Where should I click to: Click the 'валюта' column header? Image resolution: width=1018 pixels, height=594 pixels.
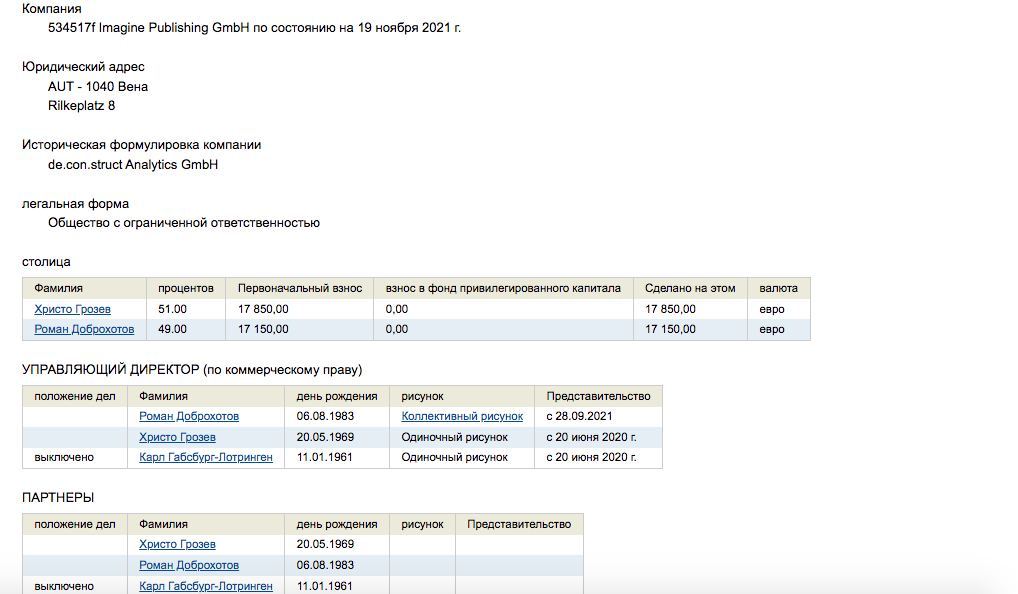[778, 288]
